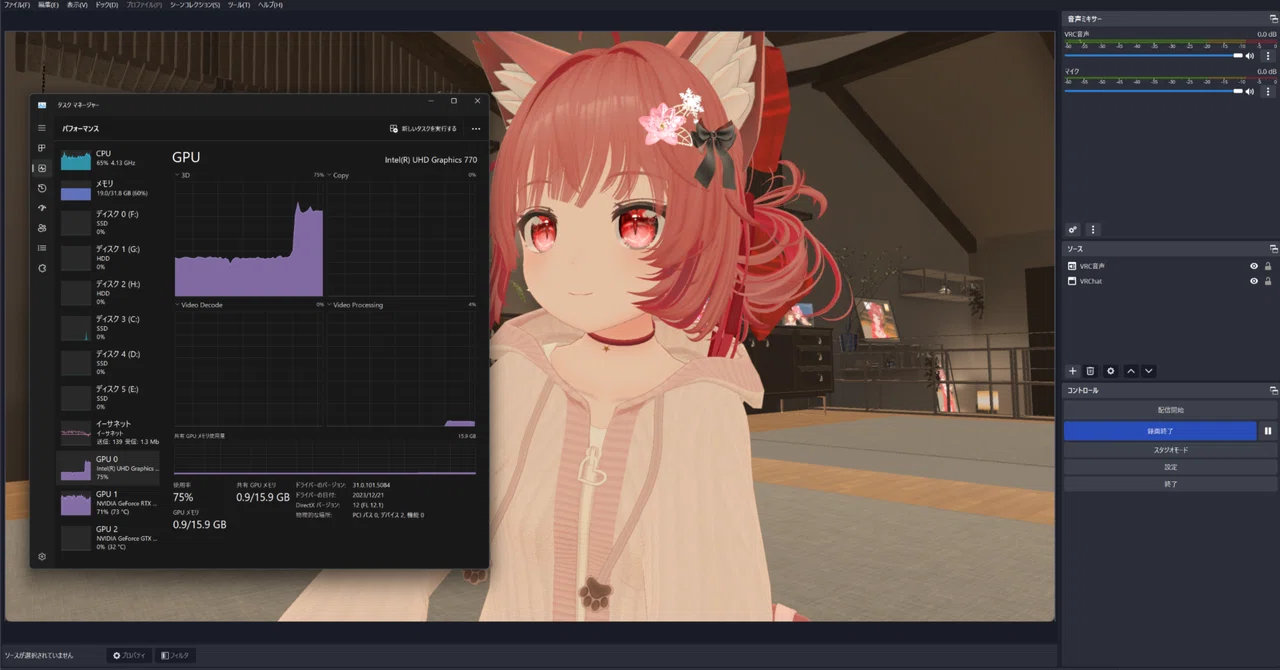Pop out the sources dock

[1274, 248]
